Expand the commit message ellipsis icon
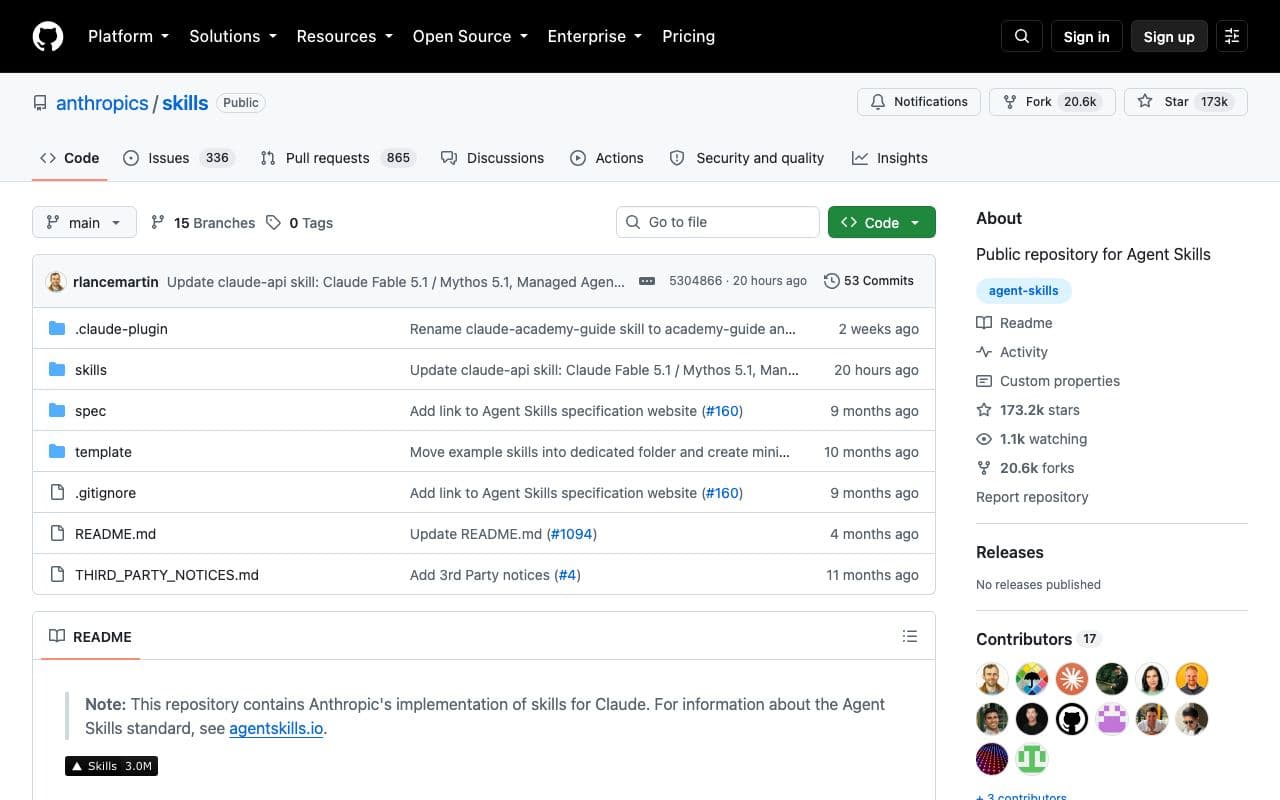 pos(647,281)
